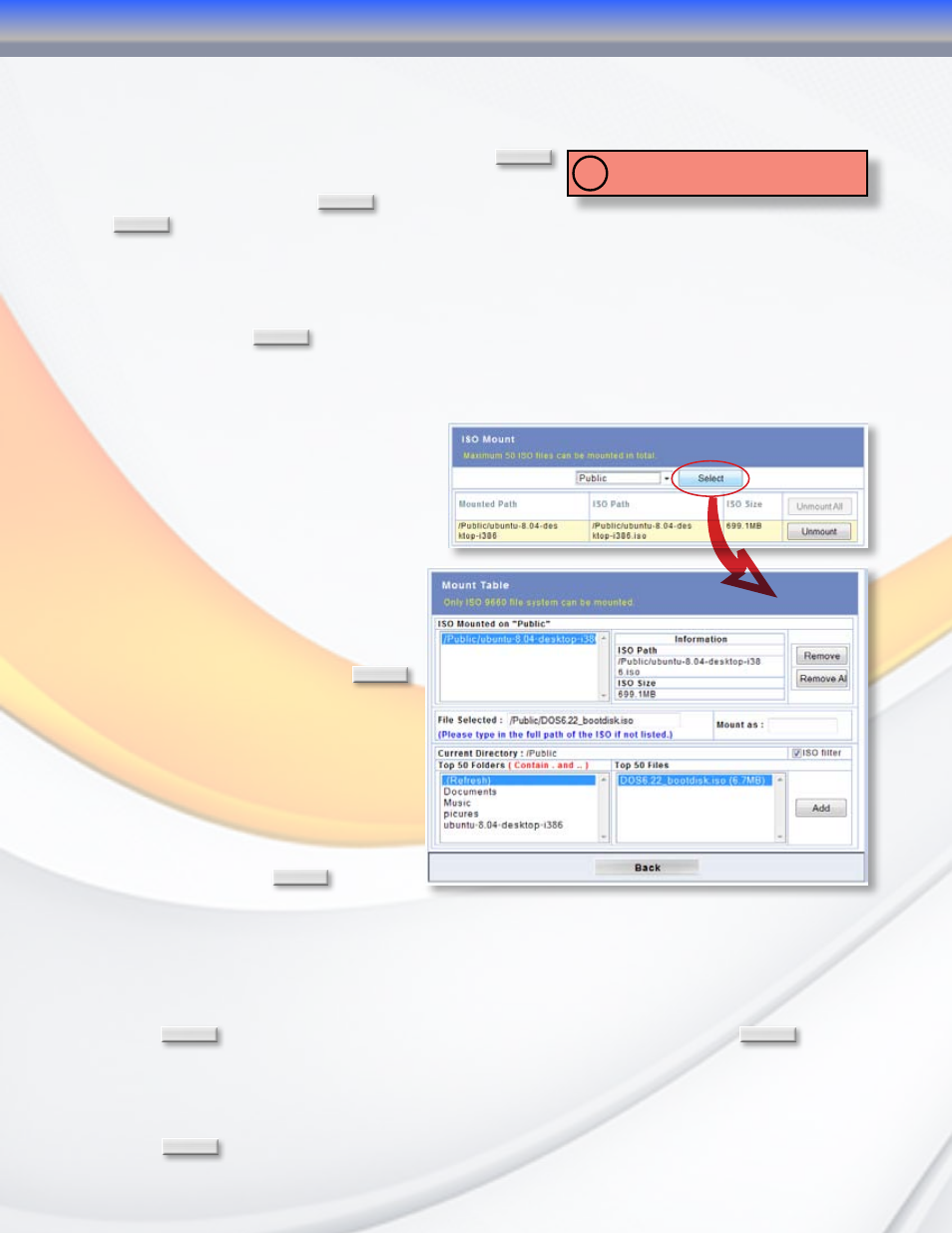952x1233 pixels.
Task: Open the Public share folder dropdown
Action: click(624, 478)
